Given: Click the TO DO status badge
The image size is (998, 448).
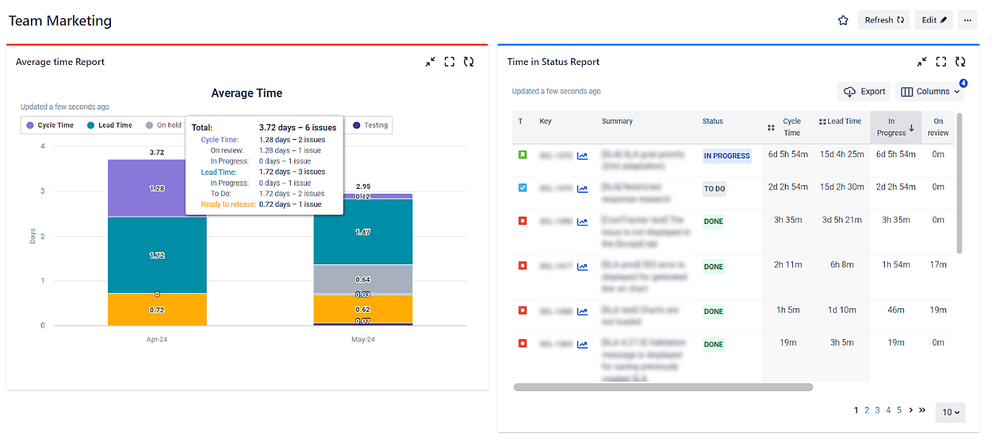Looking at the screenshot, I should [x=713, y=188].
